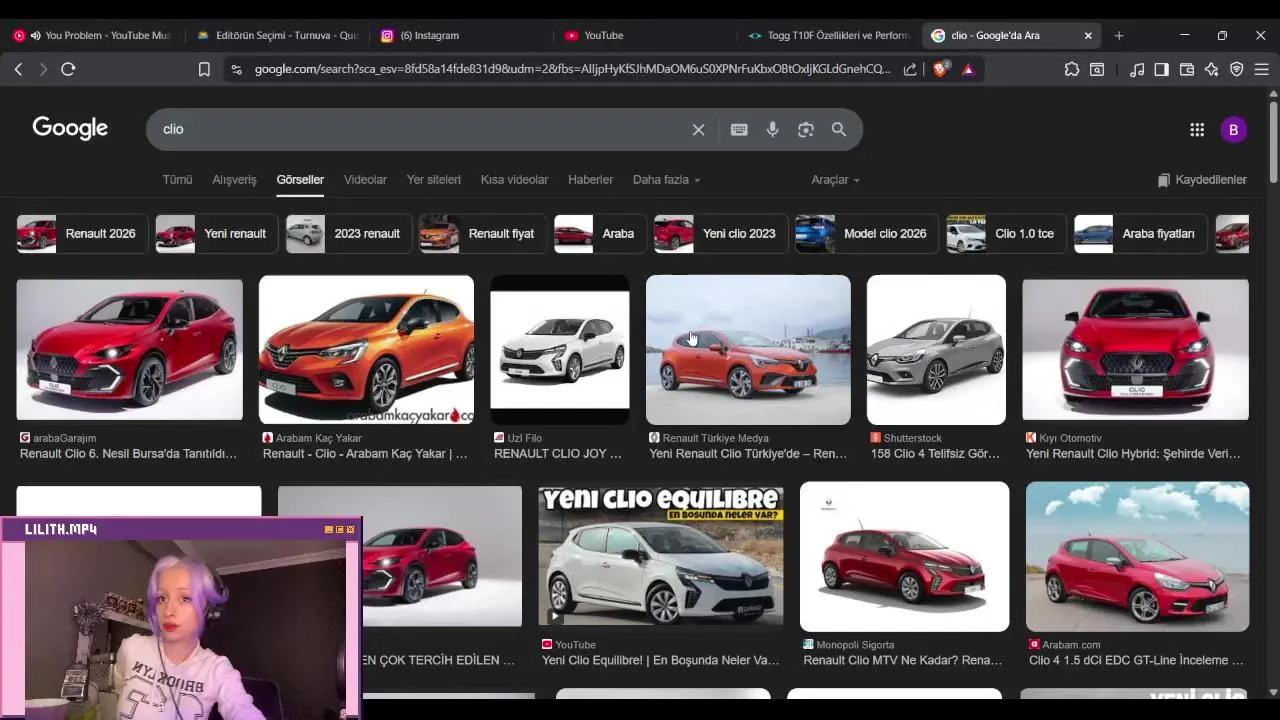Viewport: 1280px width, 720px height.
Task: Search by image with Lens icon
Action: 806,129
